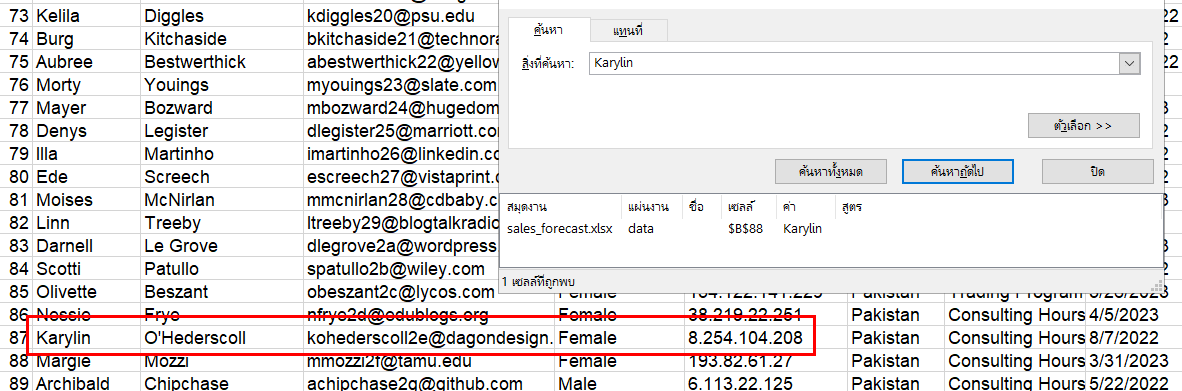Select cell containing Screech
1182x391 pixels.
[x=222, y=176]
